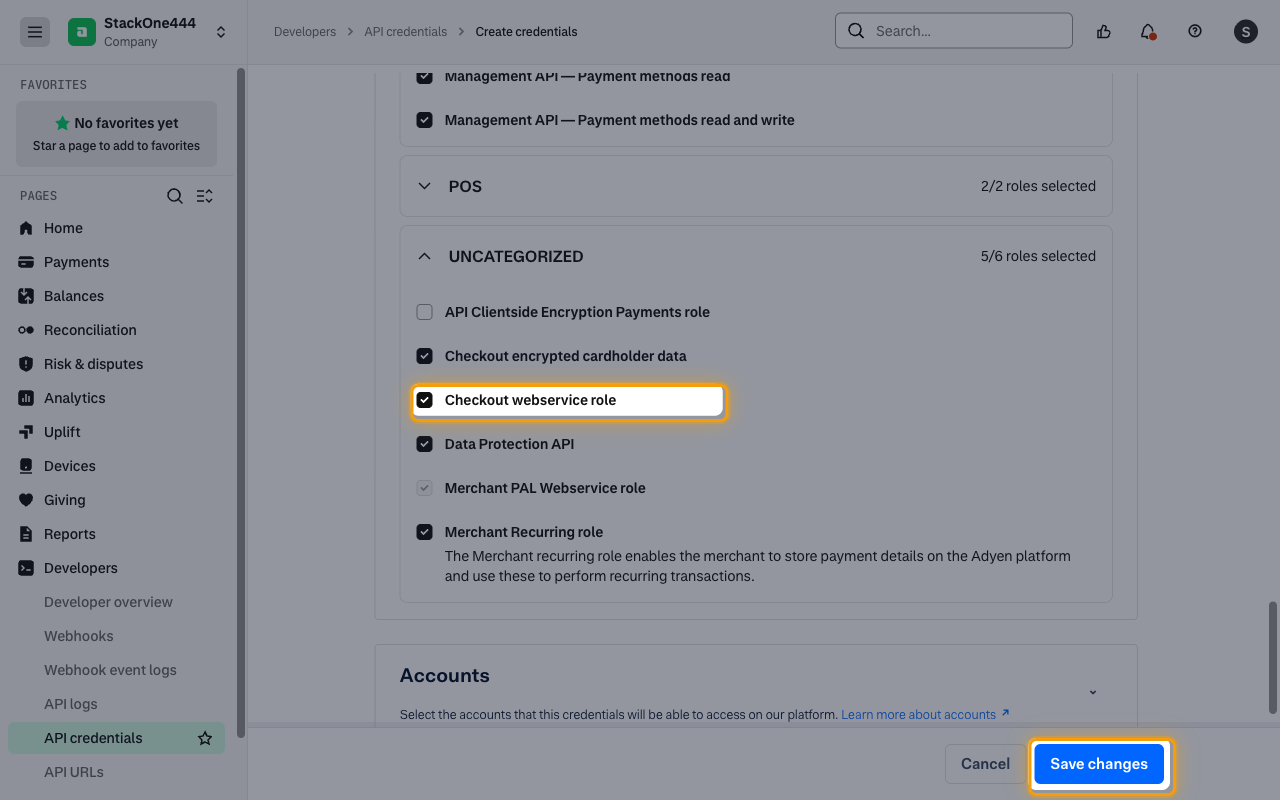Open the company account switcher arrows
This screenshot has height=800, width=1280.
(x=221, y=32)
